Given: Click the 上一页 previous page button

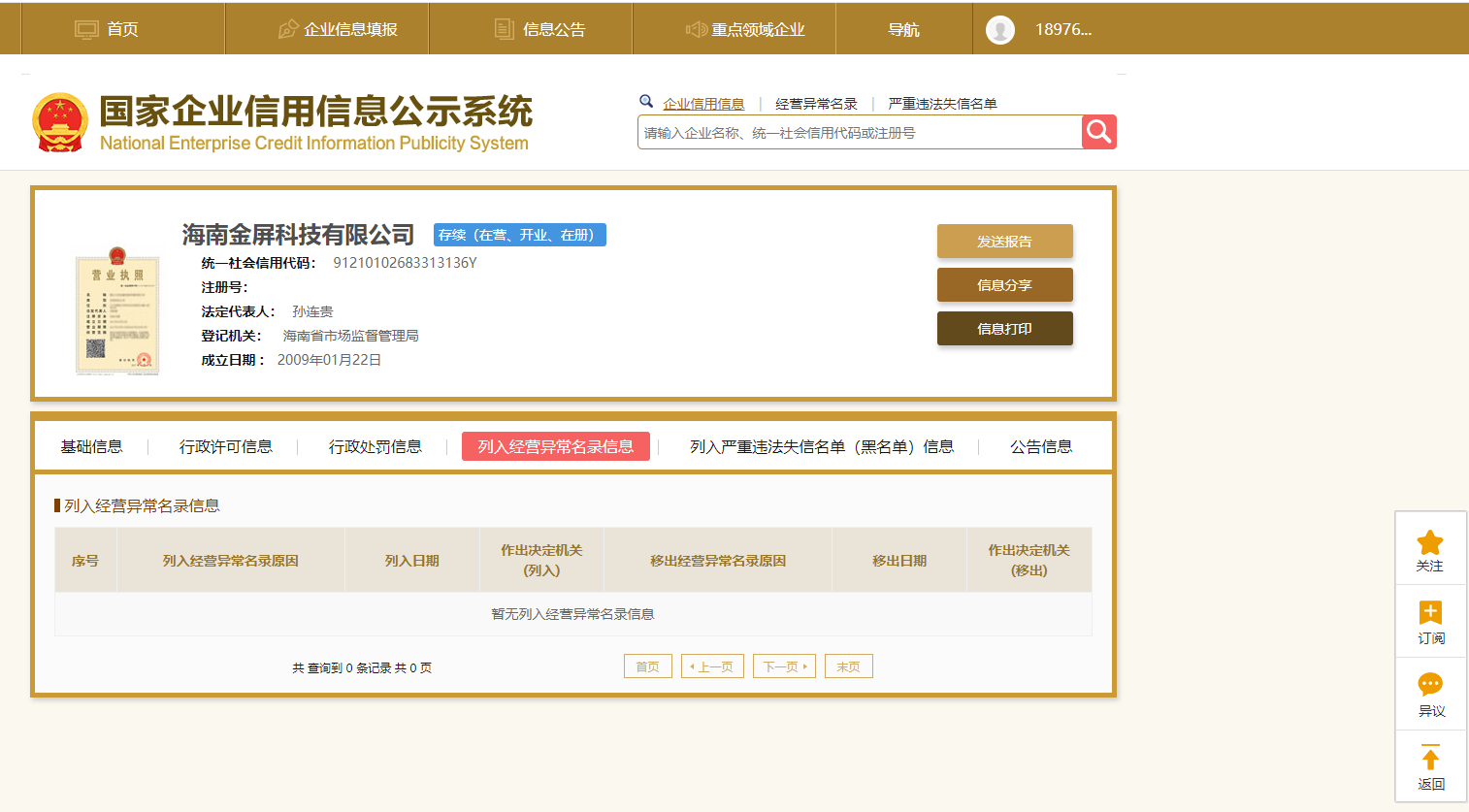Looking at the screenshot, I should pyautogui.click(x=713, y=666).
